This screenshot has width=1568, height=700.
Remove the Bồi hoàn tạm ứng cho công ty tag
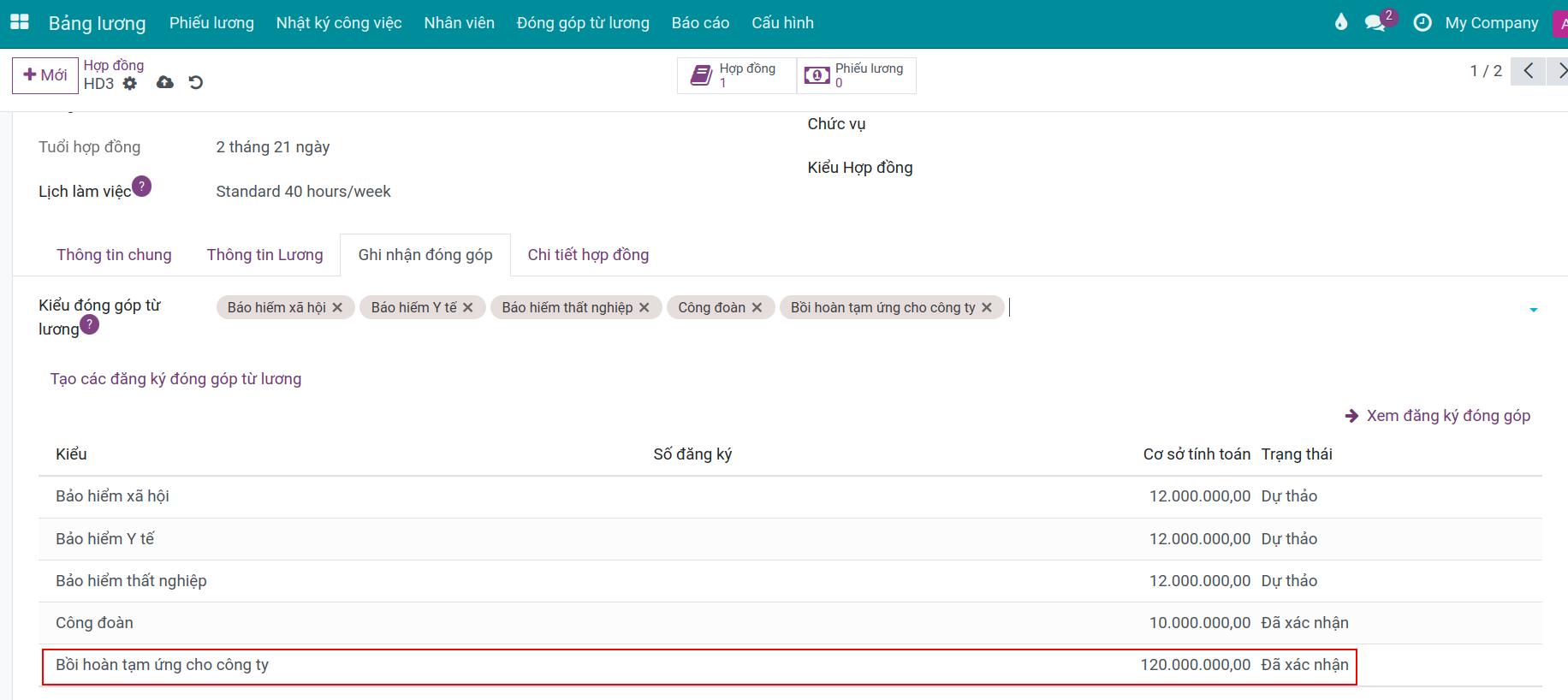pos(987,307)
